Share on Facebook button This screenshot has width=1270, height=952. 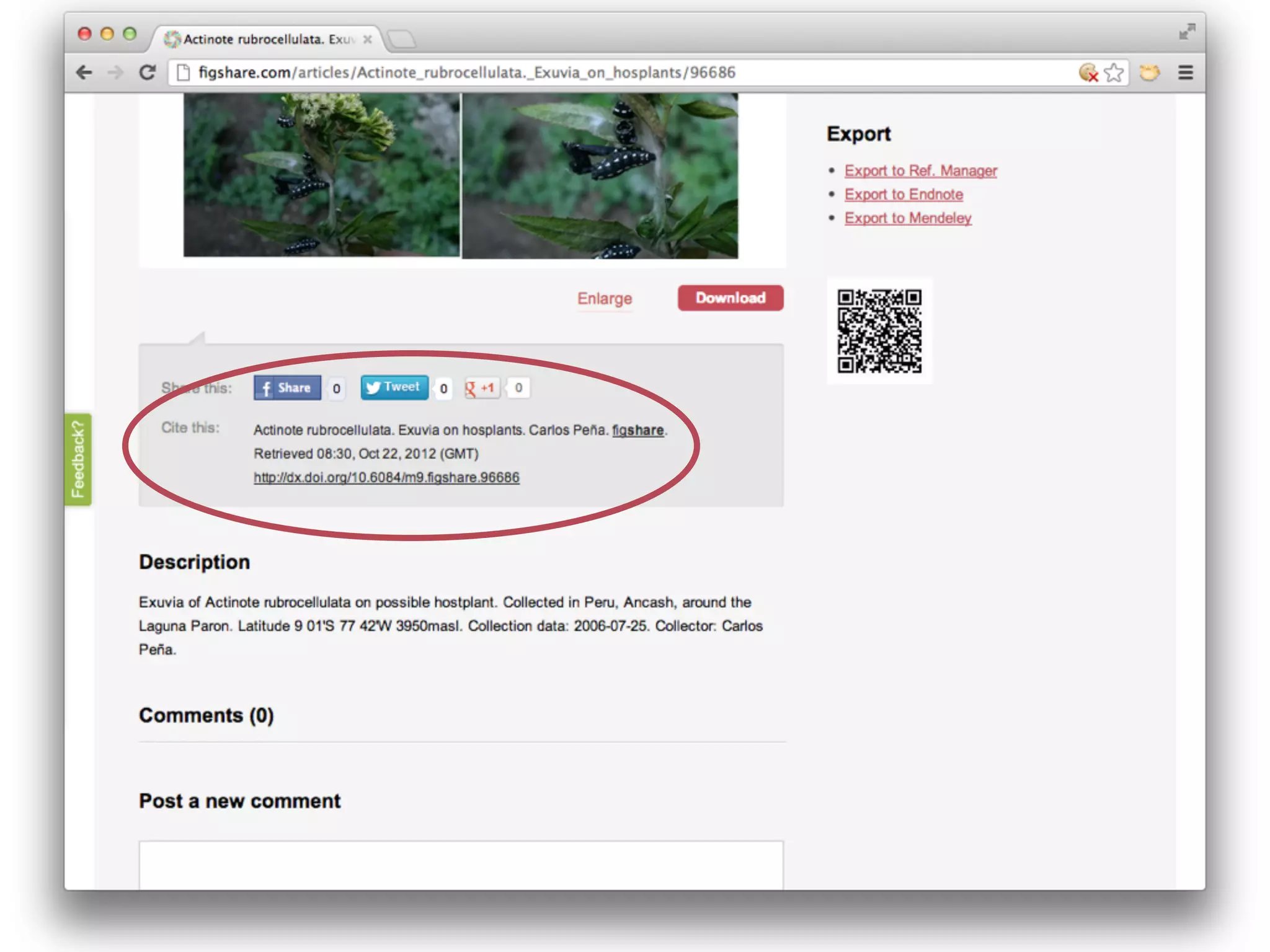click(x=287, y=388)
